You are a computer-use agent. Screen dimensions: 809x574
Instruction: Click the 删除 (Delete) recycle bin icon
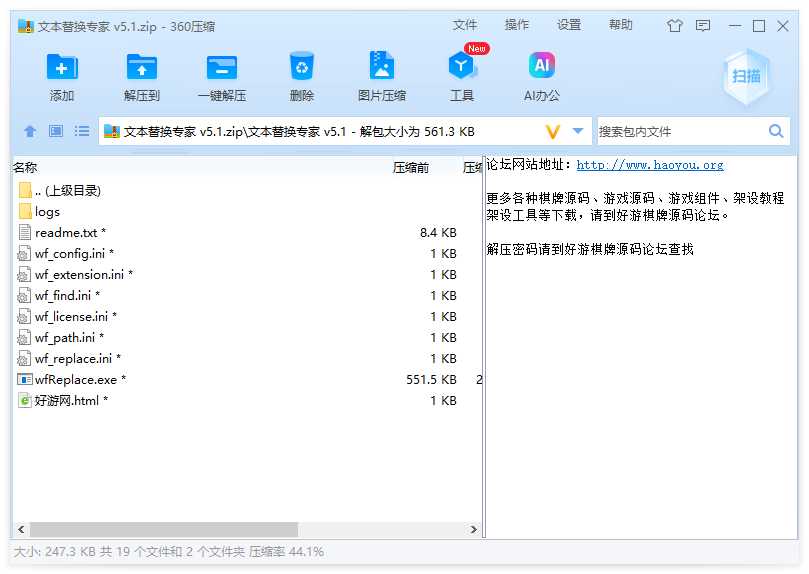click(302, 66)
